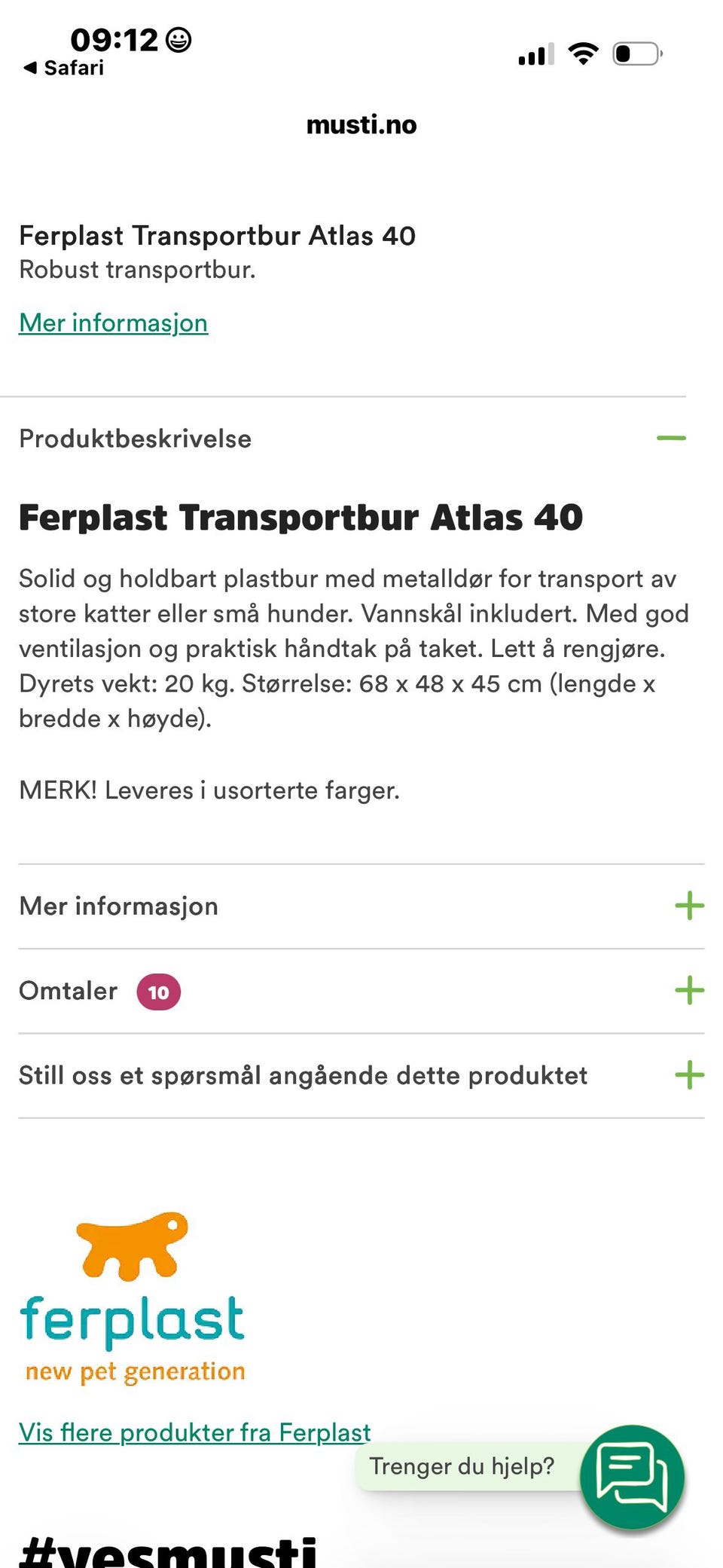Tap the Mer informasjon accordion row label
This screenshot has width=723, height=1568.
[x=118, y=906]
